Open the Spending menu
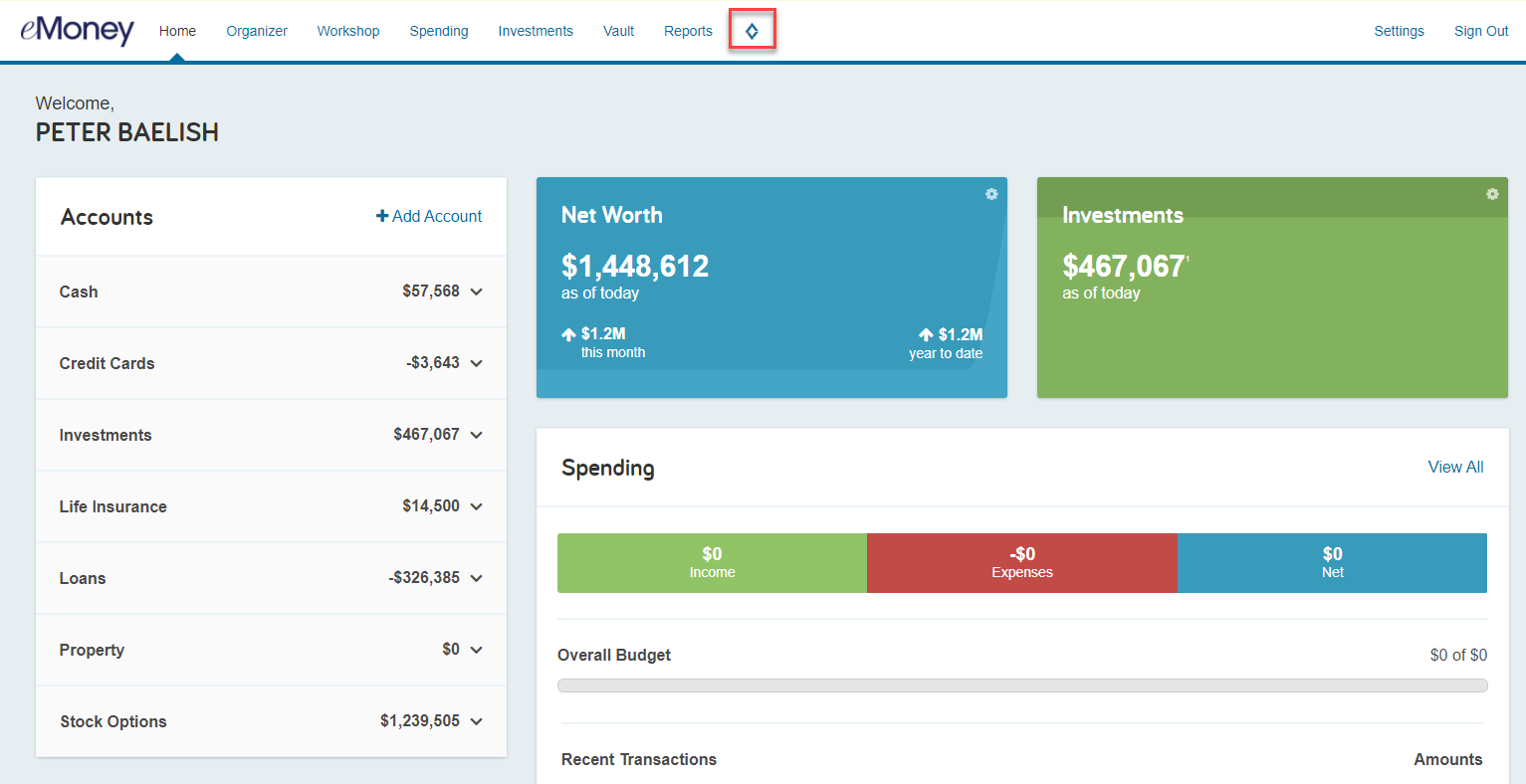The width and height of the screenshot is (1526, 784). click(439, 31)
